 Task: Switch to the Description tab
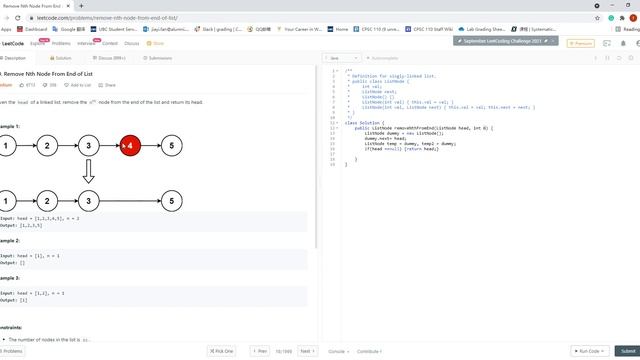pyautogui.click(x=13, y=58)
